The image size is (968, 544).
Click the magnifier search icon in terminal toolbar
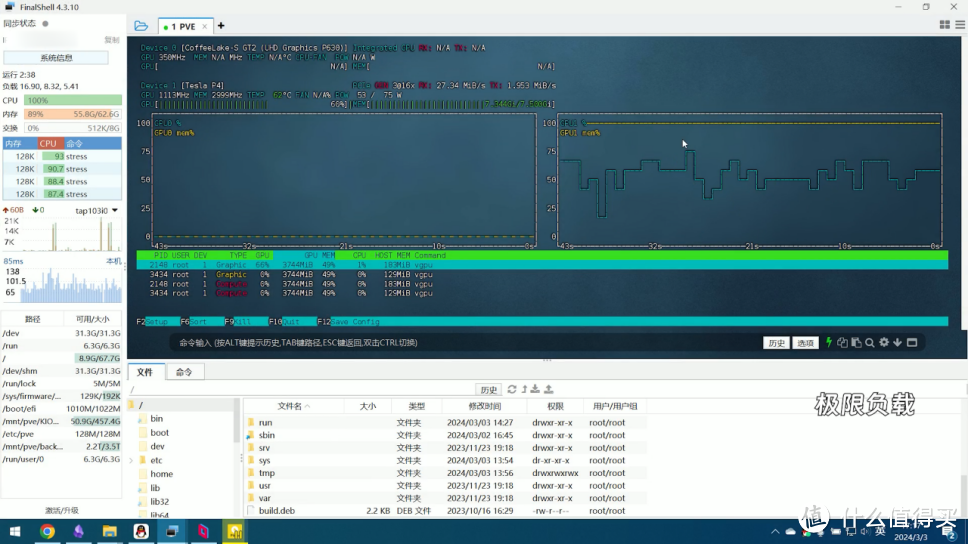870,343
